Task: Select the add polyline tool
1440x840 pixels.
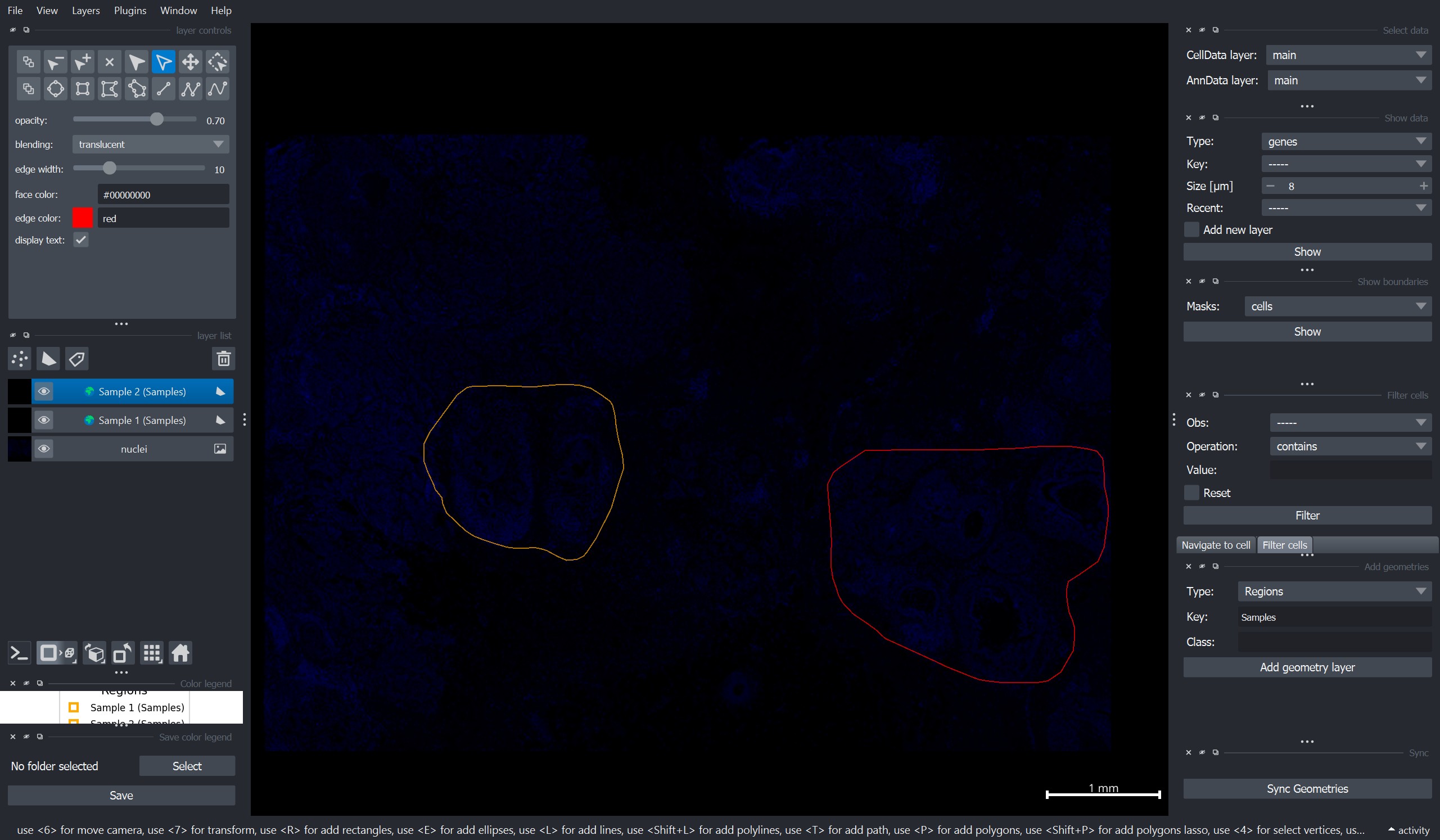Action: (190, 89)
